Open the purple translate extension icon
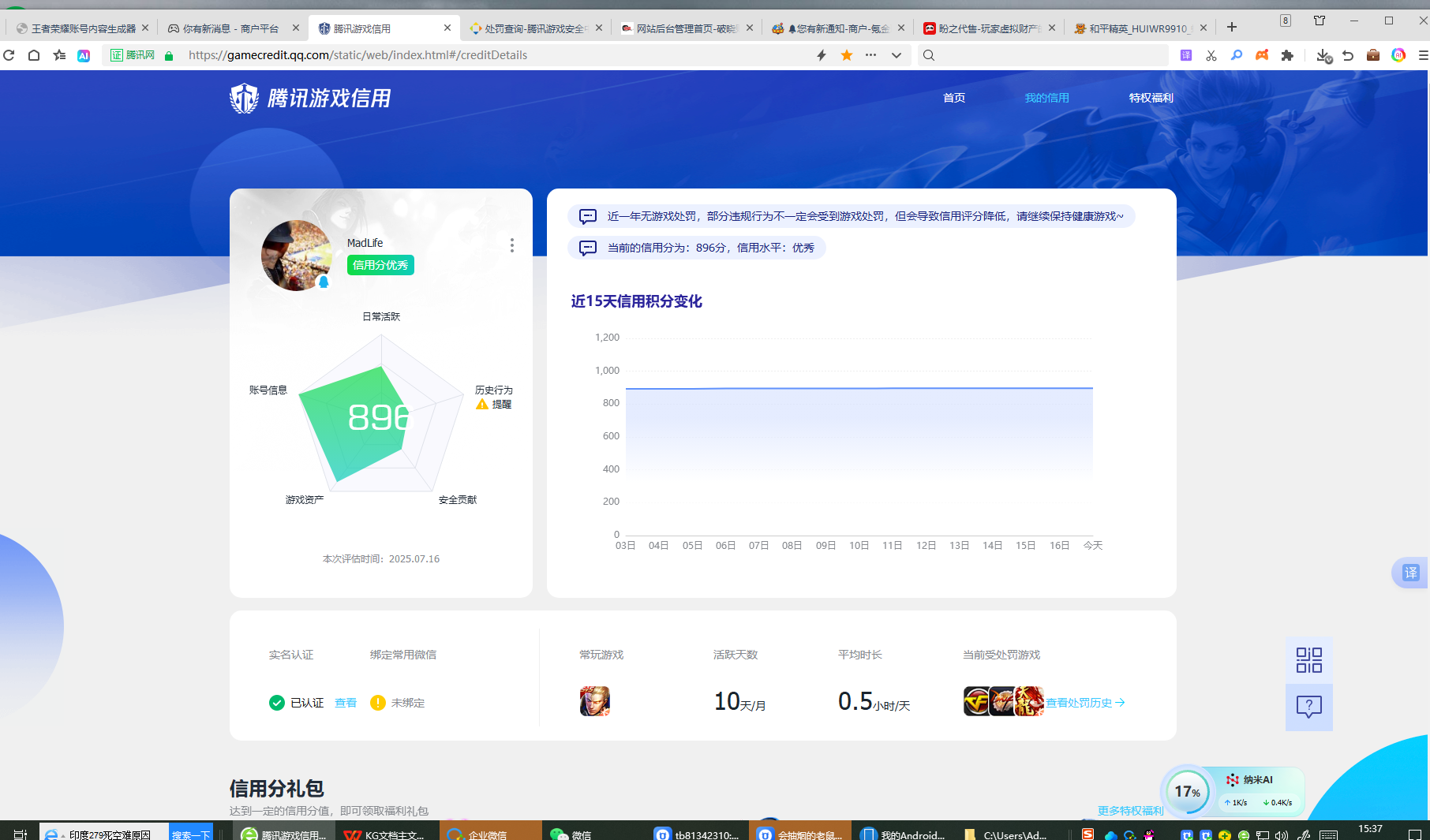The height and width of the screenshot is (840, 1430). pos(1186,55)
